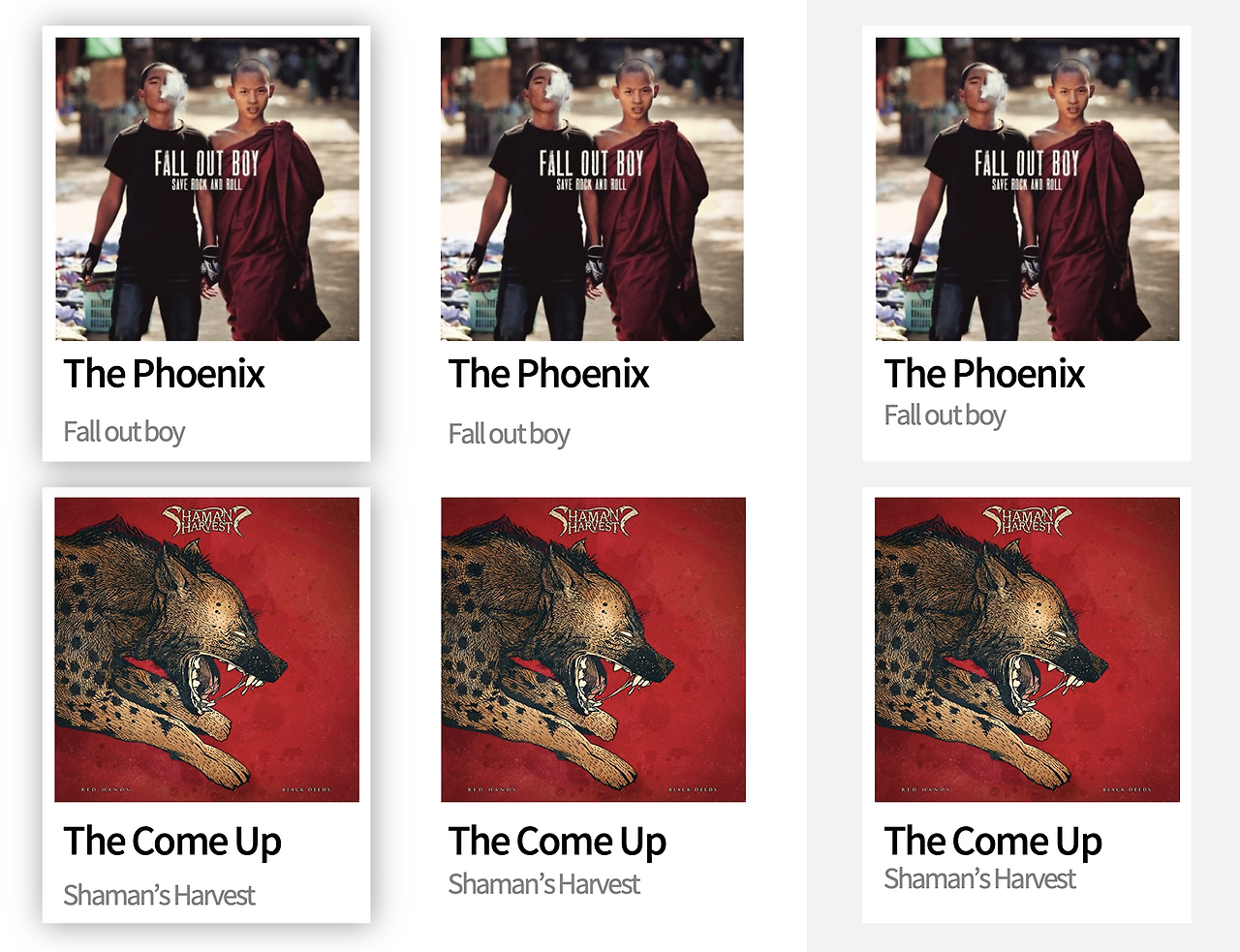
Task: Select The Come Up cover on the gray panel
Action: (1028, 650)
